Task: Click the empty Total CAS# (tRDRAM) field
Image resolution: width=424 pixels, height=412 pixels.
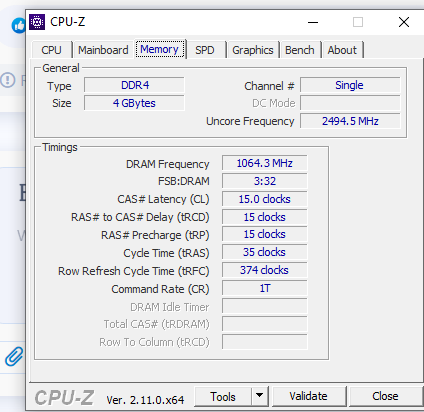Action: click(x=265, y=324)
